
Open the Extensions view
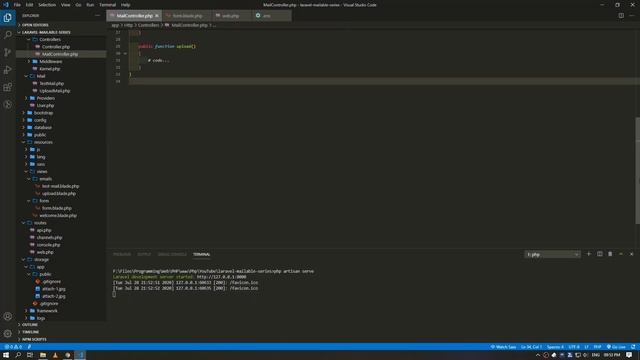pyautogui.click(x=8, y=87)
